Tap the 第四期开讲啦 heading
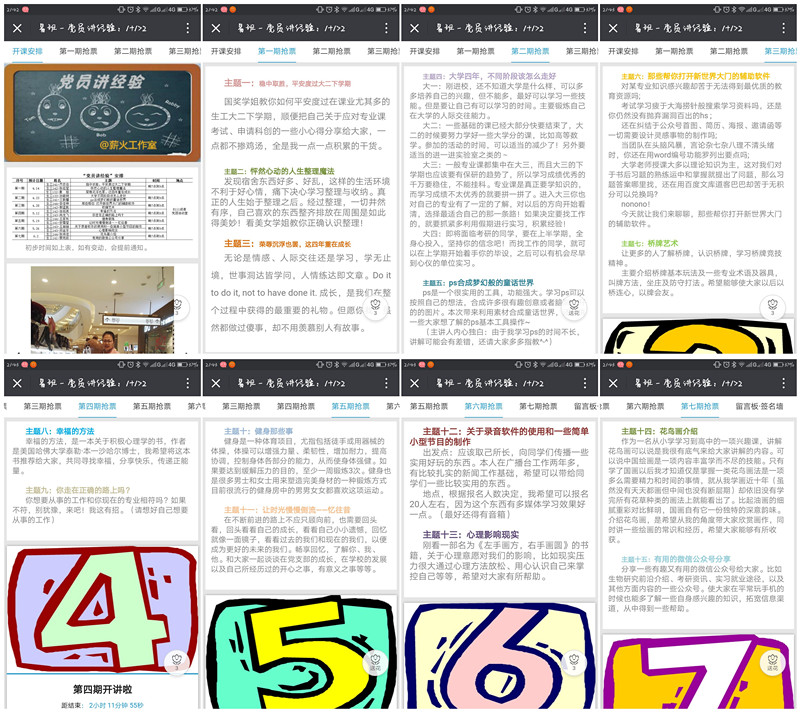 click(x=100, y=690)
